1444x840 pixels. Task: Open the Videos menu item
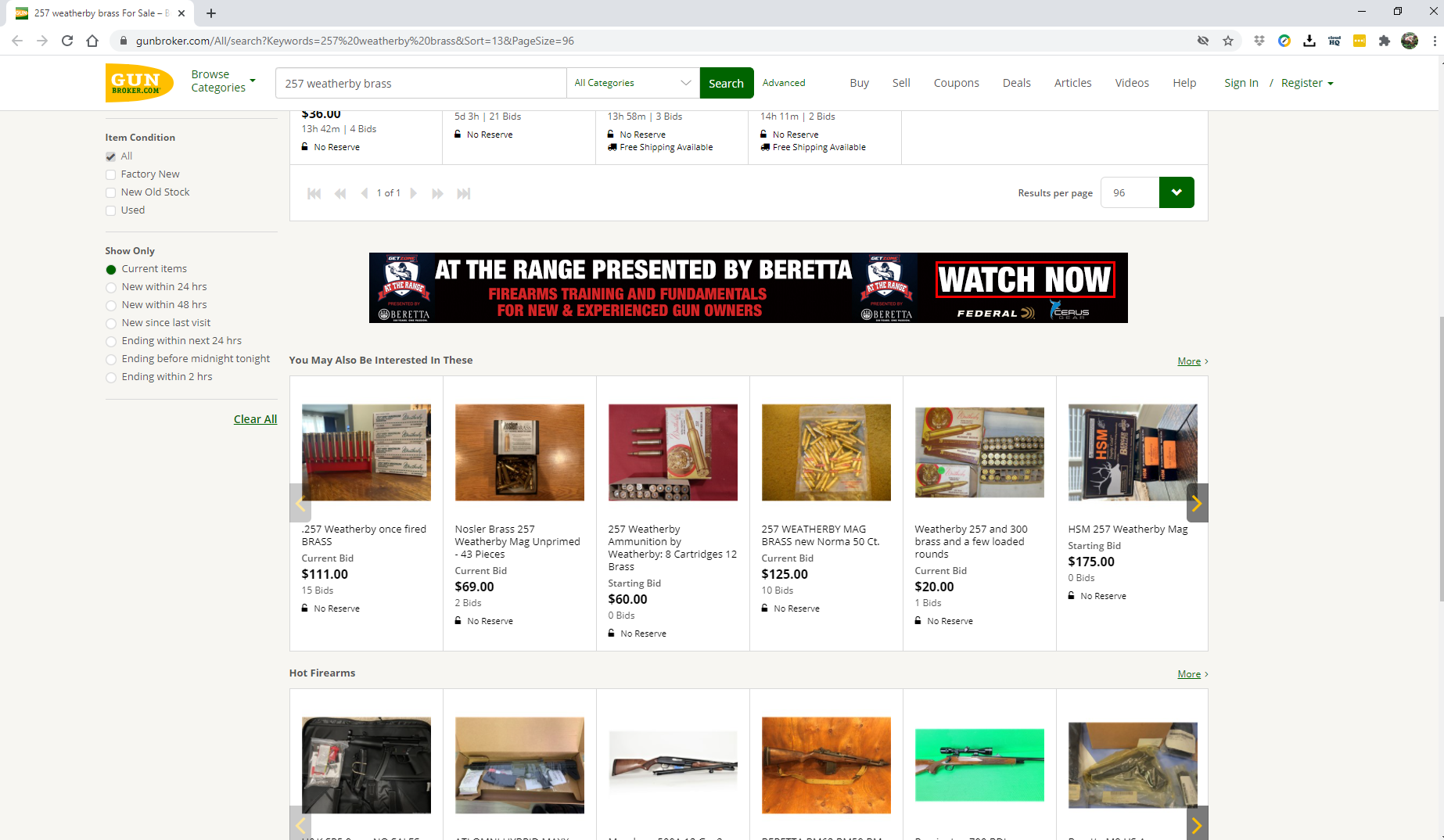click(x=1132, y=83)
